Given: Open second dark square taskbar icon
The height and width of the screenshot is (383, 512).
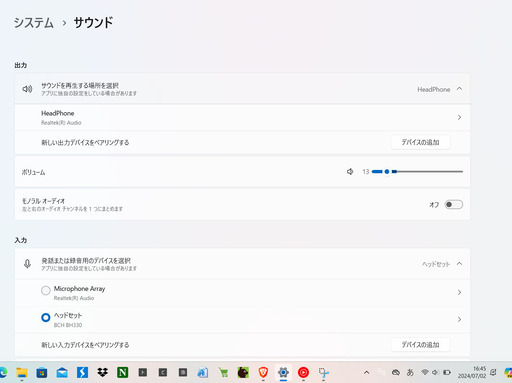Looking at the screenshot, I should coord(163,372).
